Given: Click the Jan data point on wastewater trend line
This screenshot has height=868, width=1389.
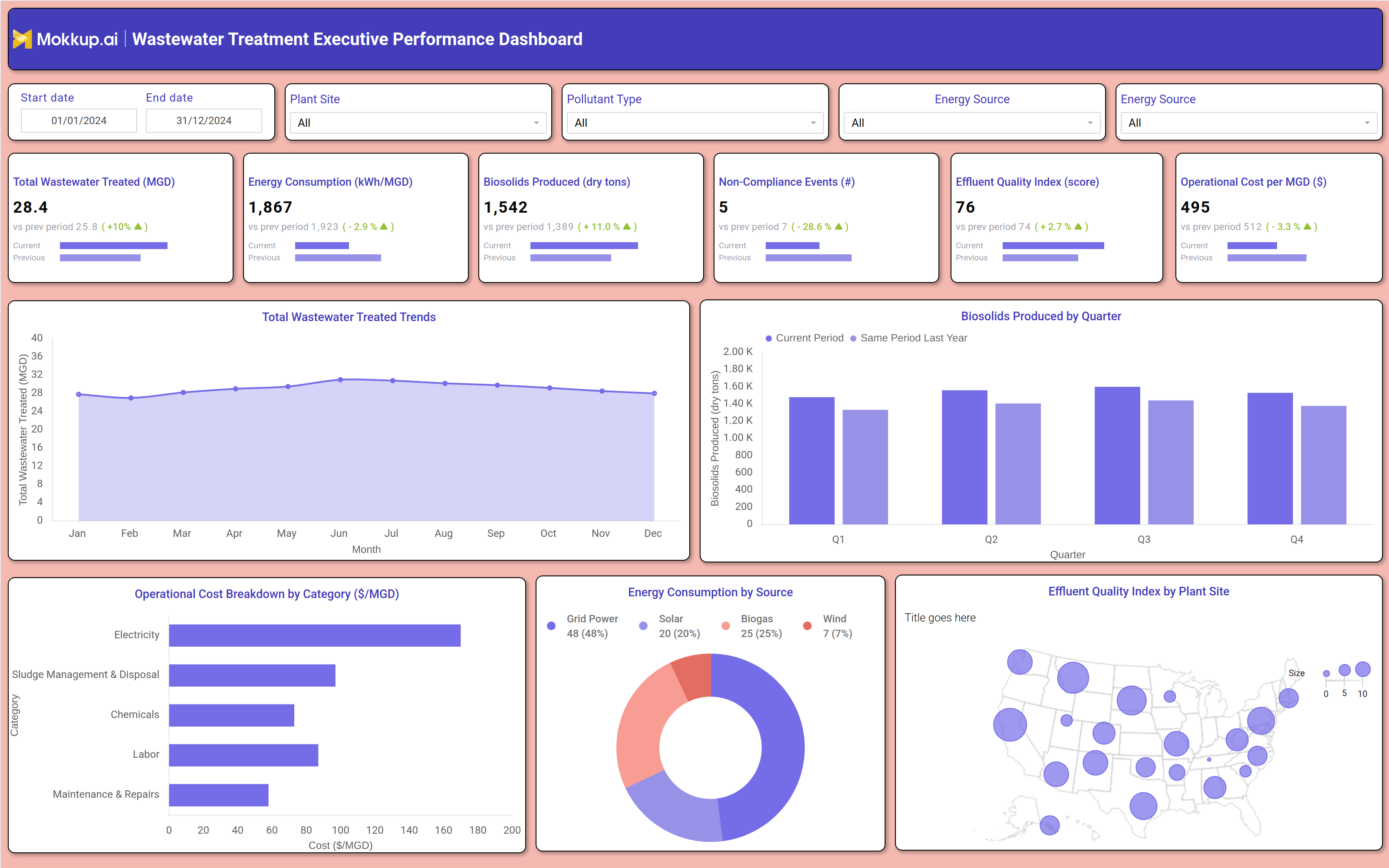Looking at the screenshot, I should 79,395.
